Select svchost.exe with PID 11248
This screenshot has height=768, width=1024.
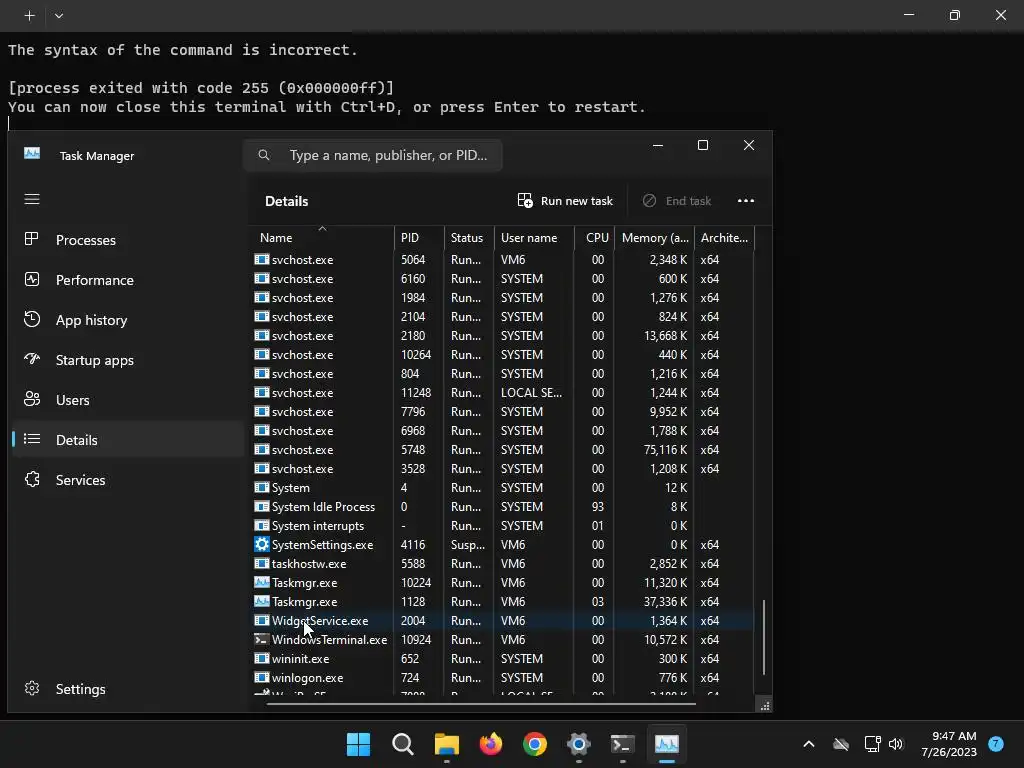502,392
